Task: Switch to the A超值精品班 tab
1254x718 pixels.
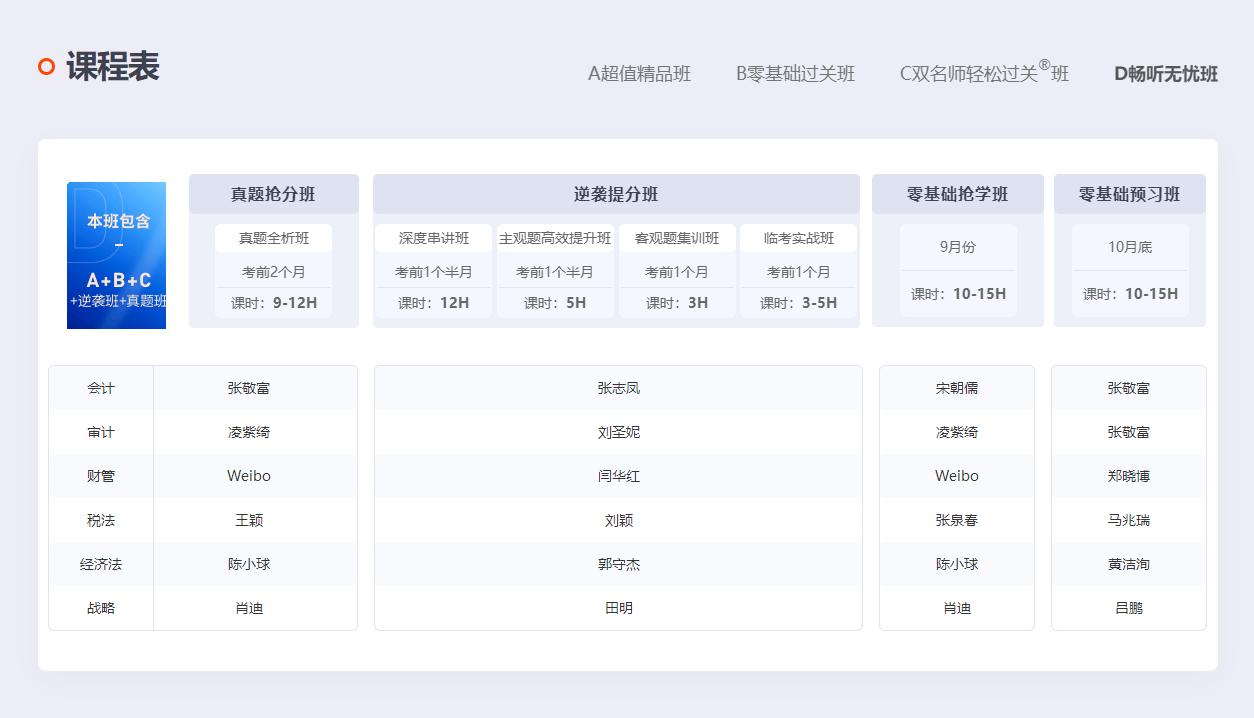Action: point(640,73)
